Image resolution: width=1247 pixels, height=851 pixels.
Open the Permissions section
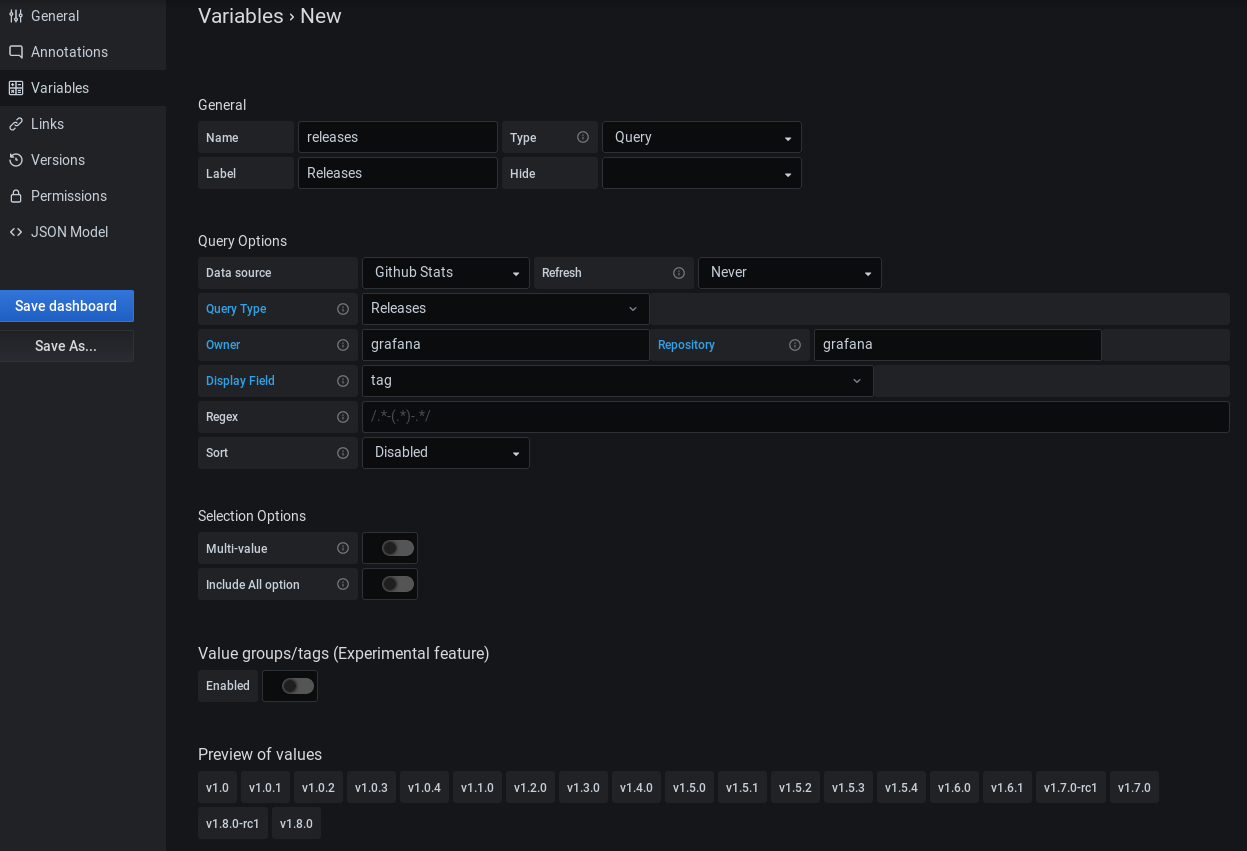tap(16, 195)
